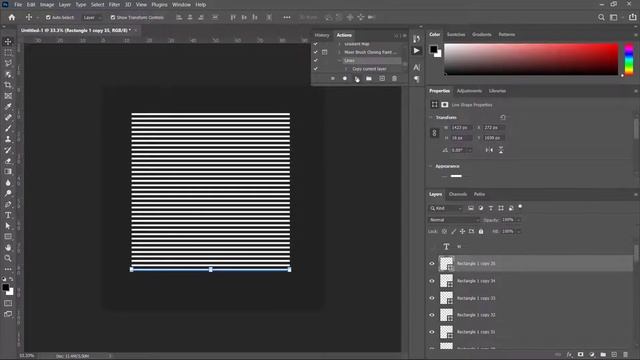Select the Brush tool
Image resolution: width=640 pixels, height=360 pixels.
[8, 128]
